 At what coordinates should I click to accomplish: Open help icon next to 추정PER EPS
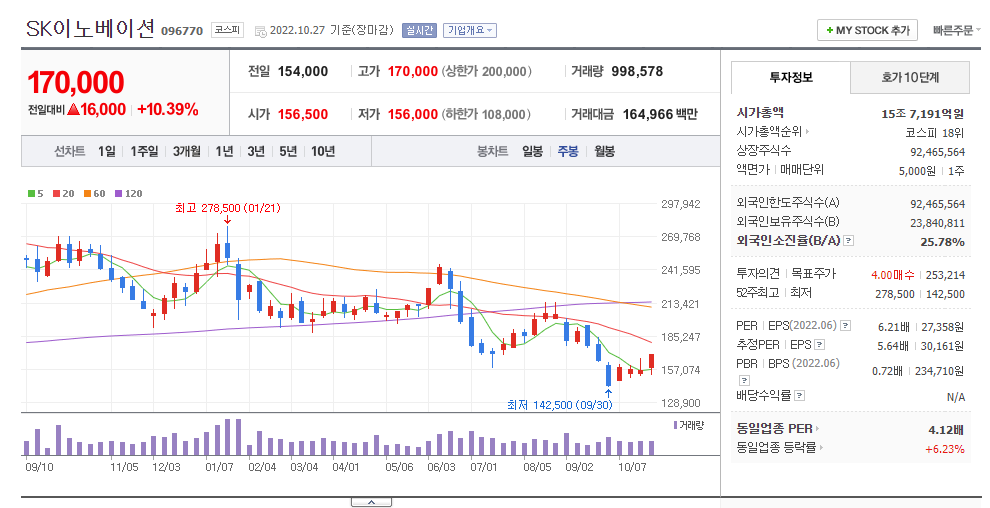click(x=820, y=345)
